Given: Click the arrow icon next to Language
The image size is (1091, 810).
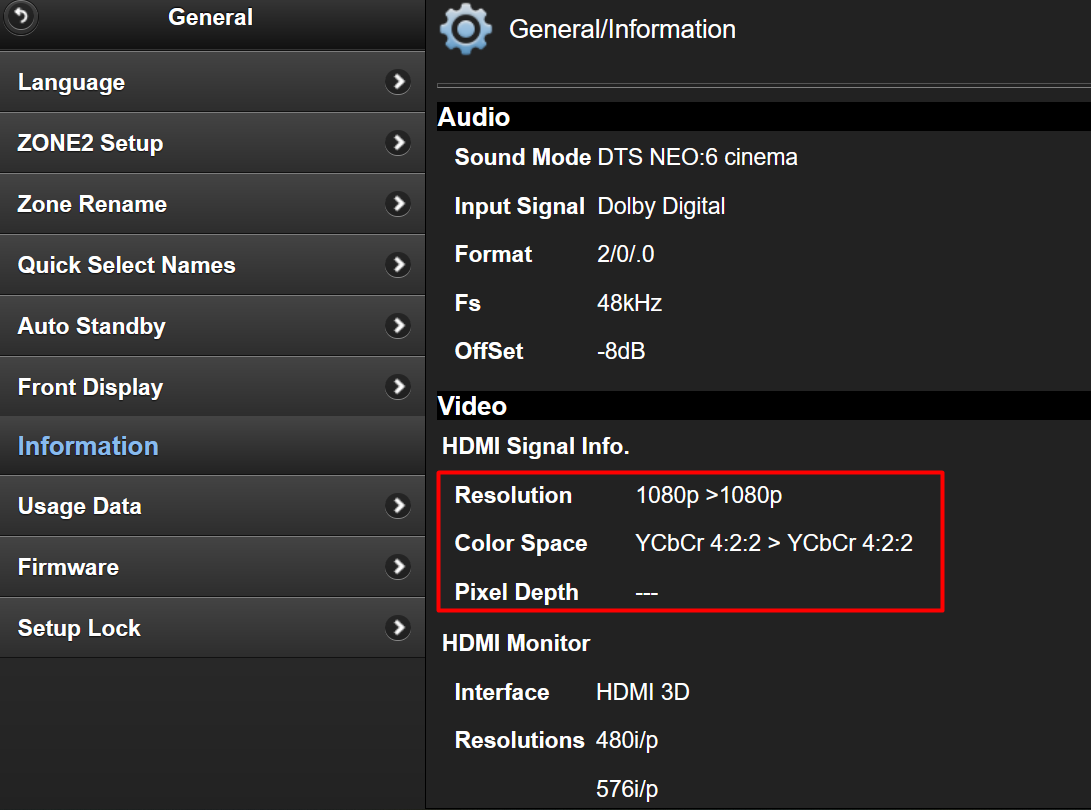Looking at the screenshot, I should pos(398,82).
